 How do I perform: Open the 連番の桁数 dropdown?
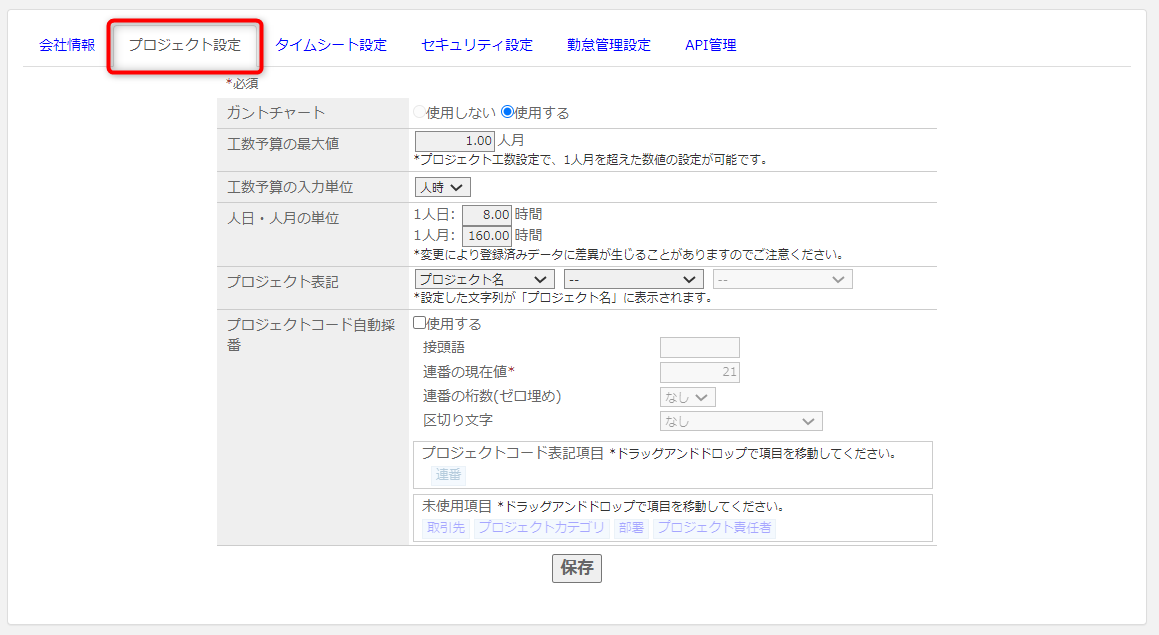(x=687, y=398)
